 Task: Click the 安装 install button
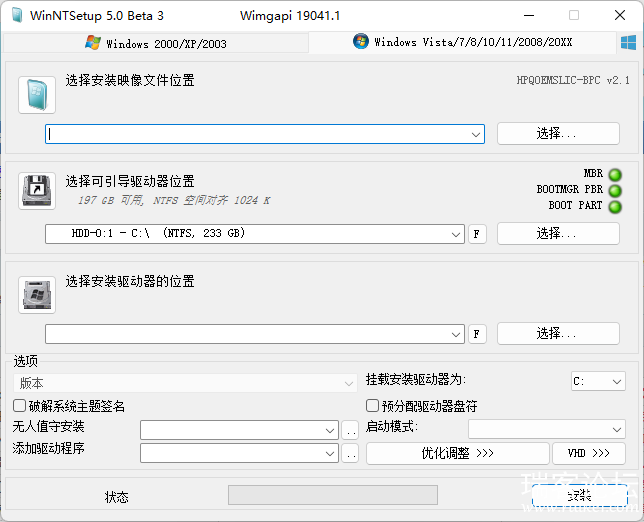[580, 495]
